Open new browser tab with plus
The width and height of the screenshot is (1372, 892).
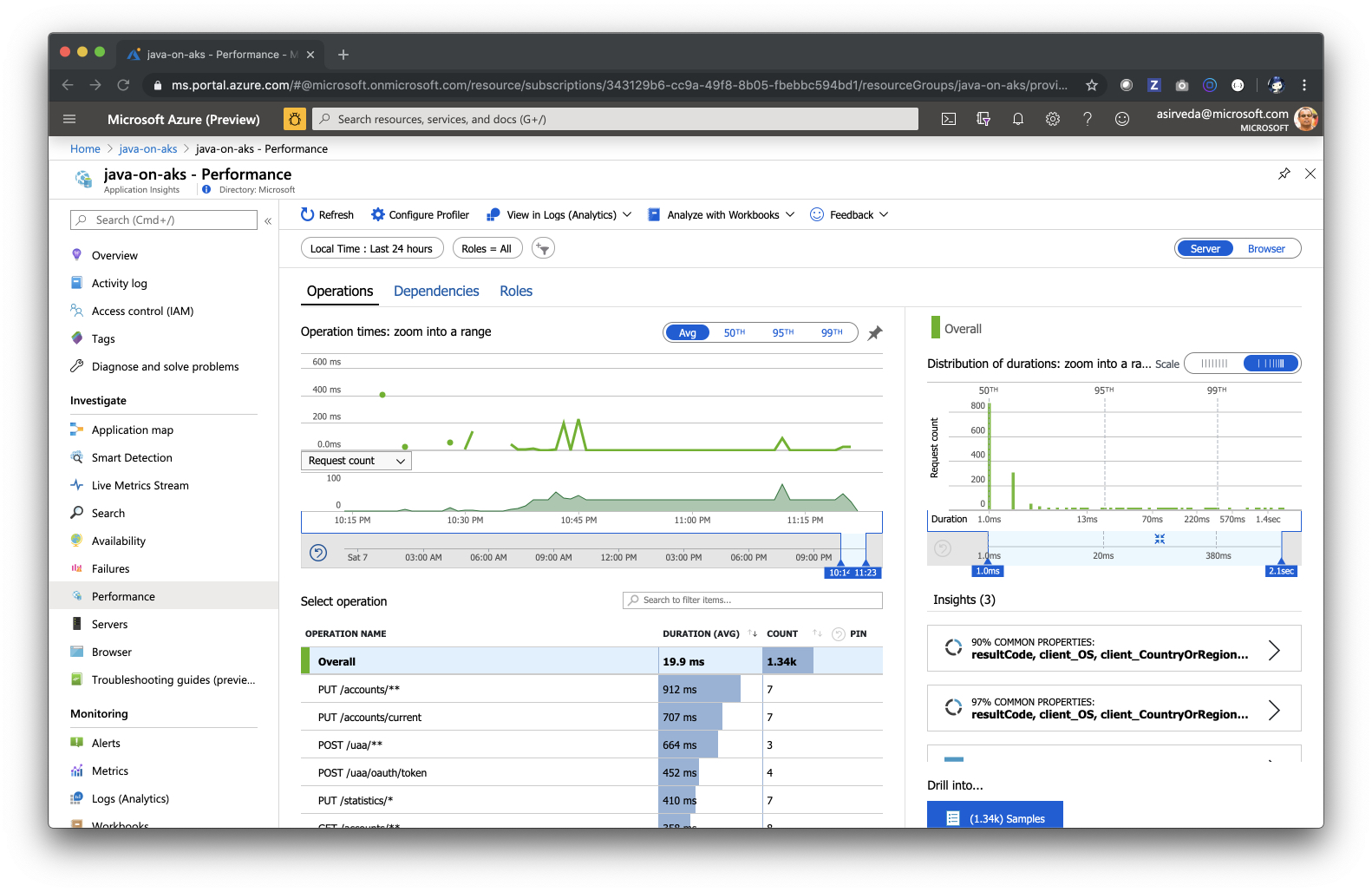(x=343, y=55)
